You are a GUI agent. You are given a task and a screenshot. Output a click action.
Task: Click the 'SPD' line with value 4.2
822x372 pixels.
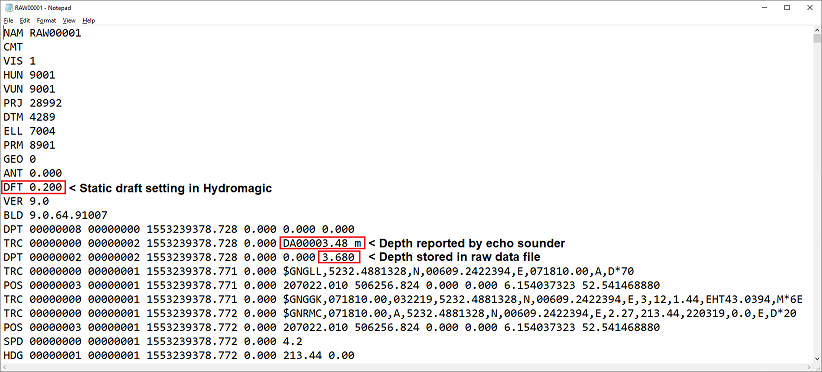tap(153, 341)
